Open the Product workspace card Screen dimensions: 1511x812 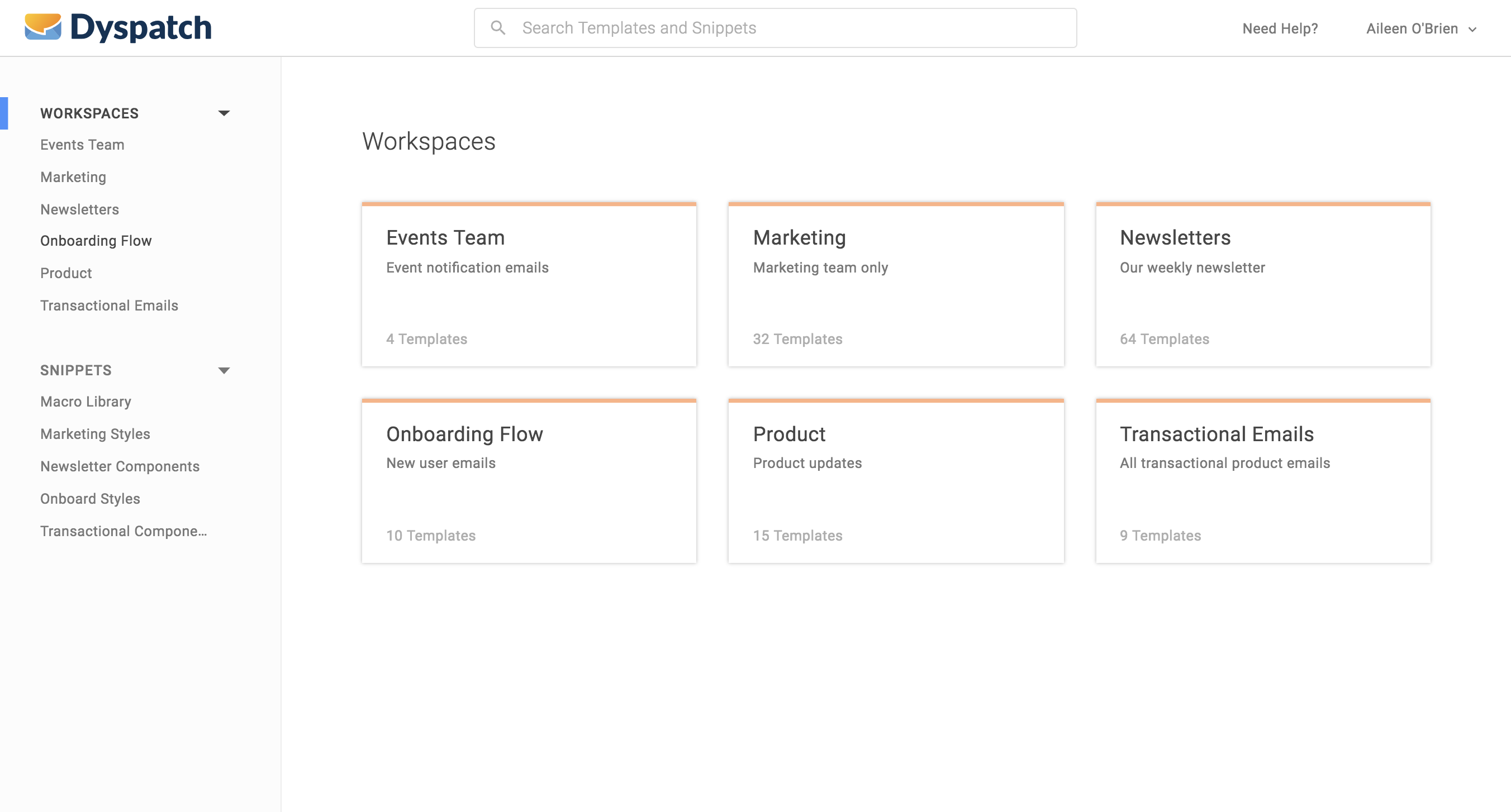click(x=896, y=481)
